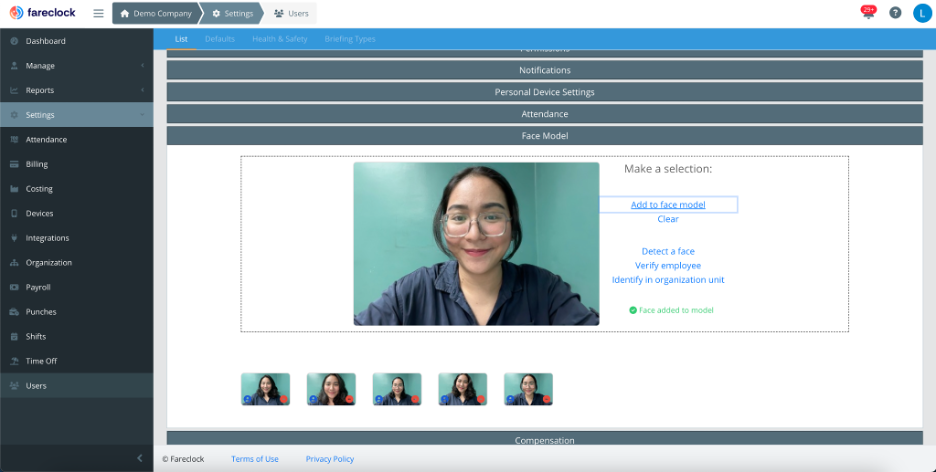Go to Demo Company breadcrumb
The width and height of the screenshot is (936, 472).
156,13
